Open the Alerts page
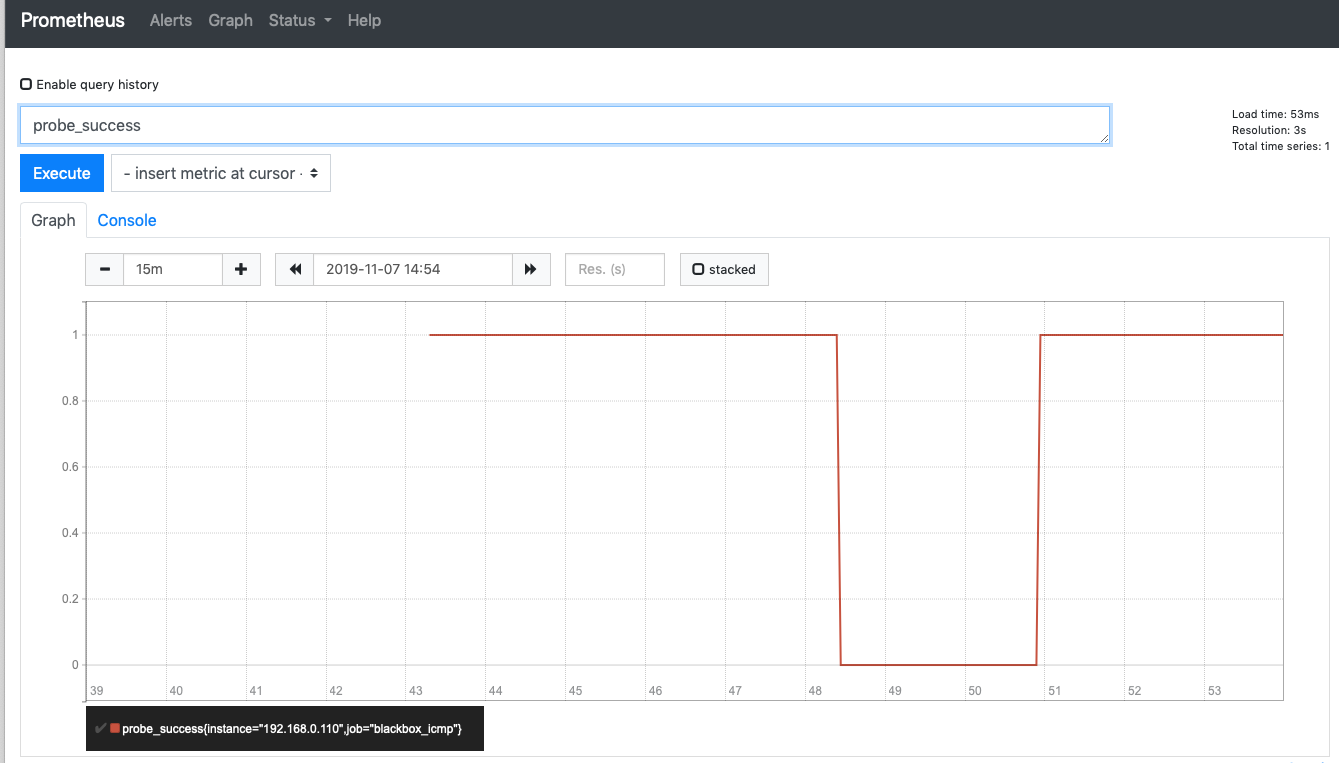Screen dimensions: 1339x763 (x=171, y=20)
